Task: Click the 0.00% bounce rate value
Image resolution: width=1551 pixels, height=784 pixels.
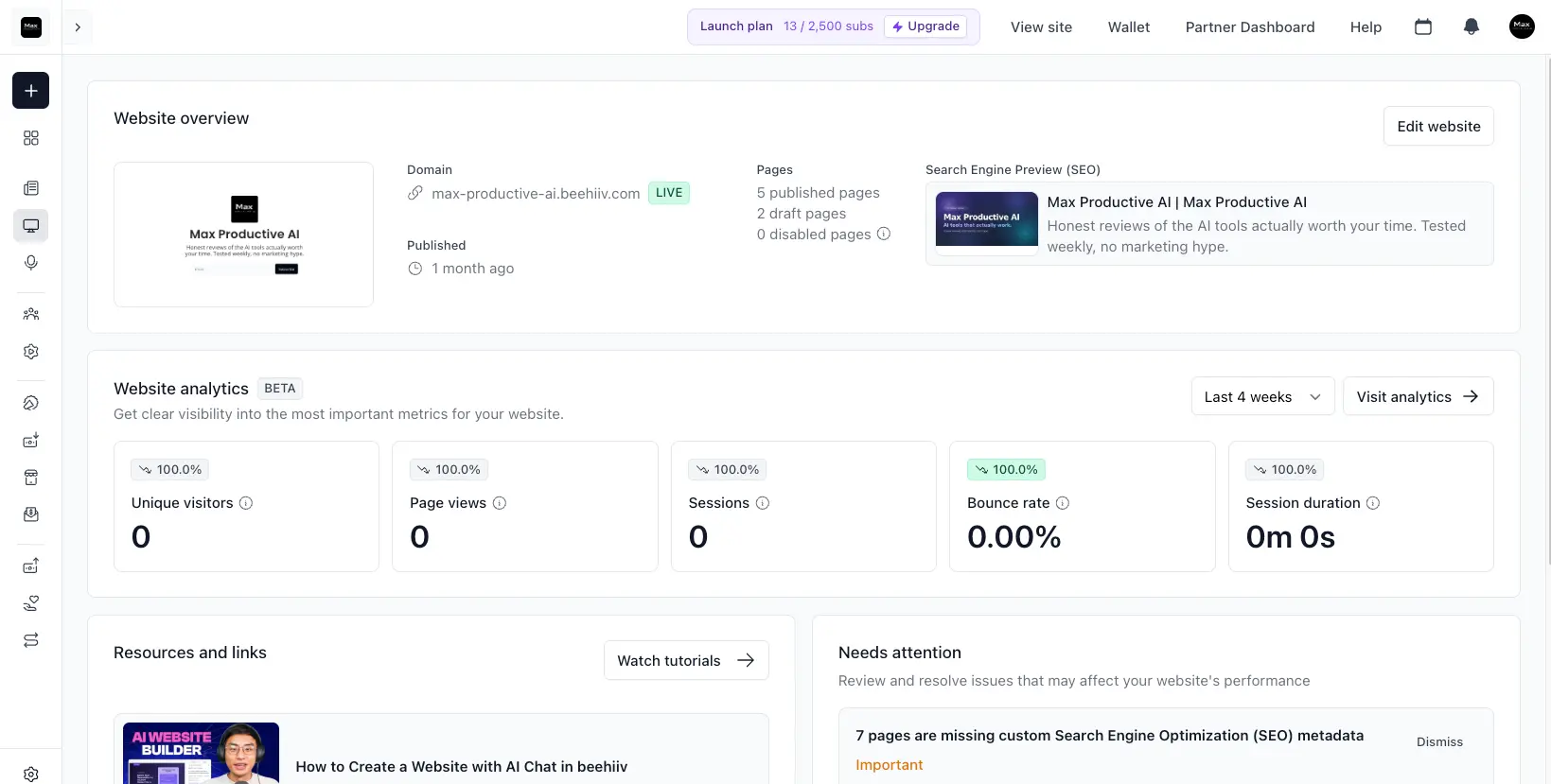Action: 1014,537
